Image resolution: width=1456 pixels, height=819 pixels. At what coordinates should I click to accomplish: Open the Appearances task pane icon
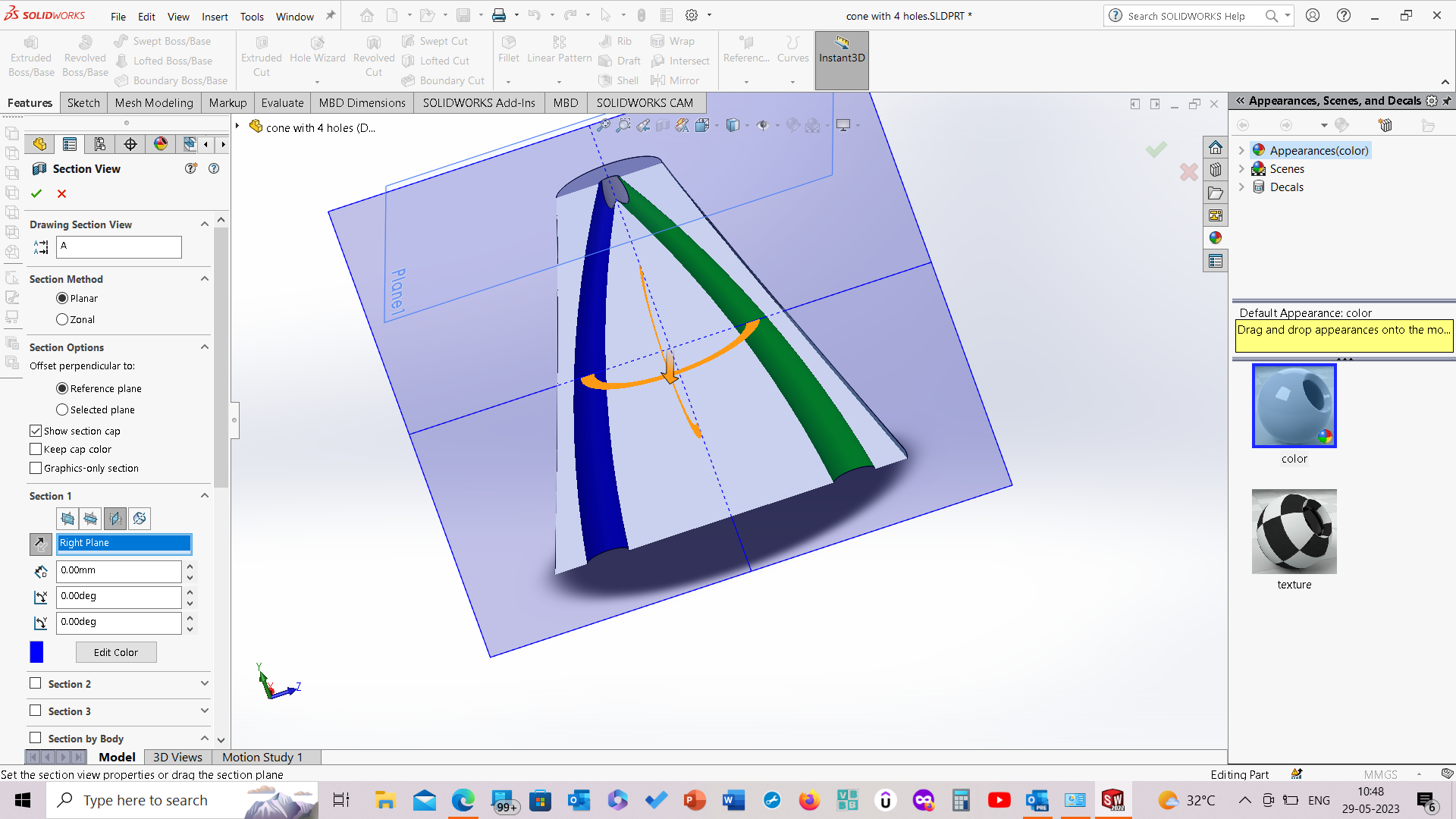click(x=1216, y=238)
